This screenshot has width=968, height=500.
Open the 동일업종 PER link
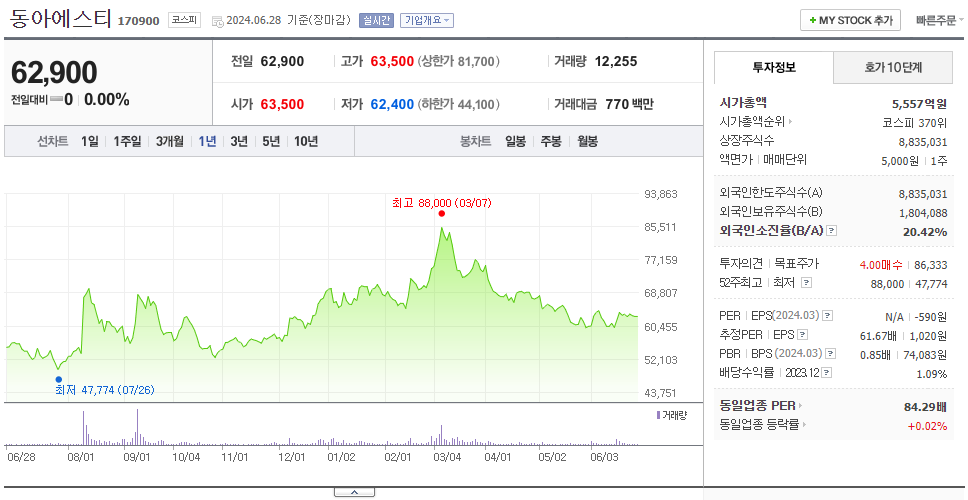pos(757,406)
